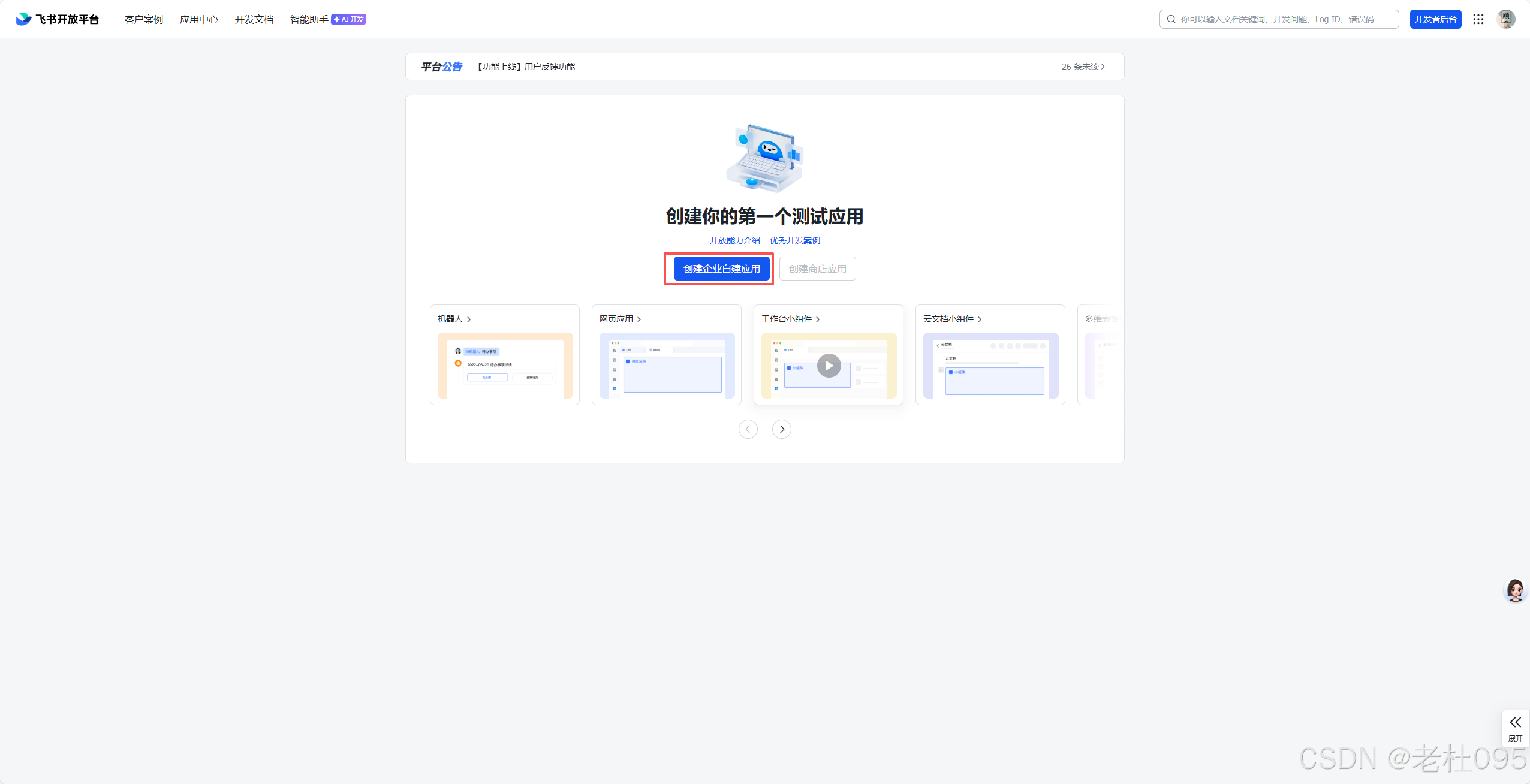Click the 开放能力介绍 link
The width and height of the screenshot is (1530, 784).
coord(734,240)
